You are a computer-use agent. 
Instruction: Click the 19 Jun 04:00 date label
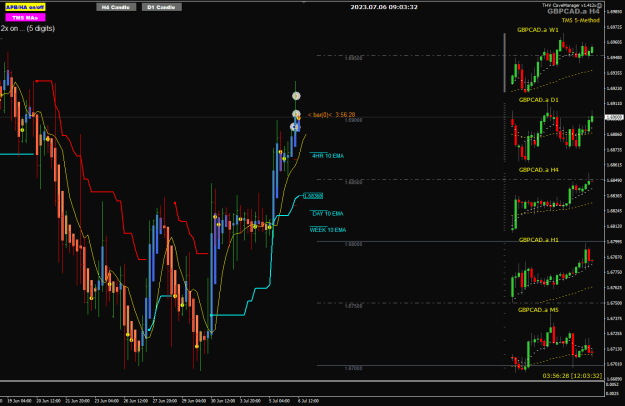(19, 401)
